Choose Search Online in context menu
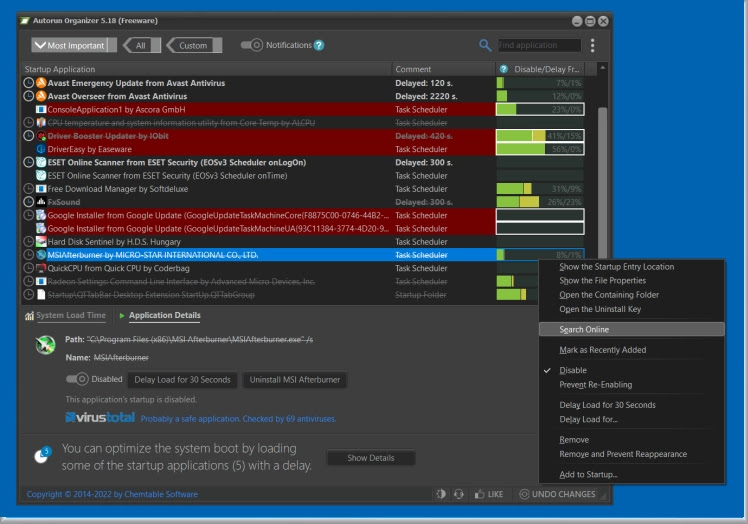The image size is (748, 524). pyautogui.click(x=632, y=329)
